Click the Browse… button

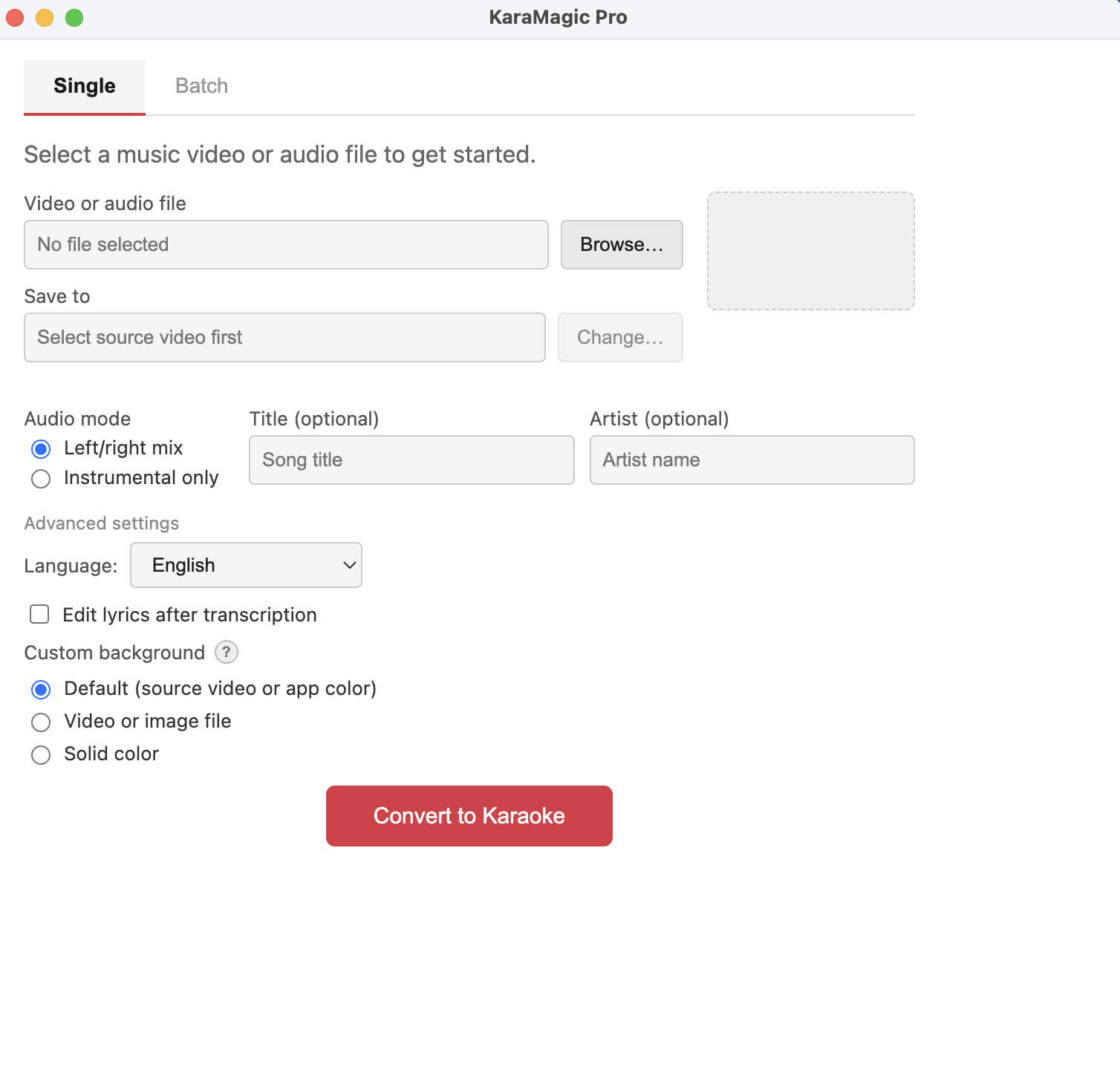[x=622, y=244]
